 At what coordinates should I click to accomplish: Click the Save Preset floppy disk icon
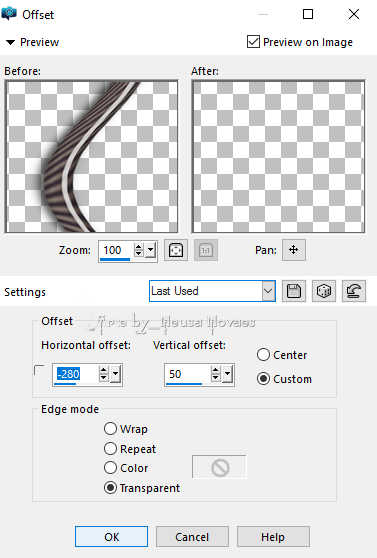pyautogui.click(x=294, y=291)
